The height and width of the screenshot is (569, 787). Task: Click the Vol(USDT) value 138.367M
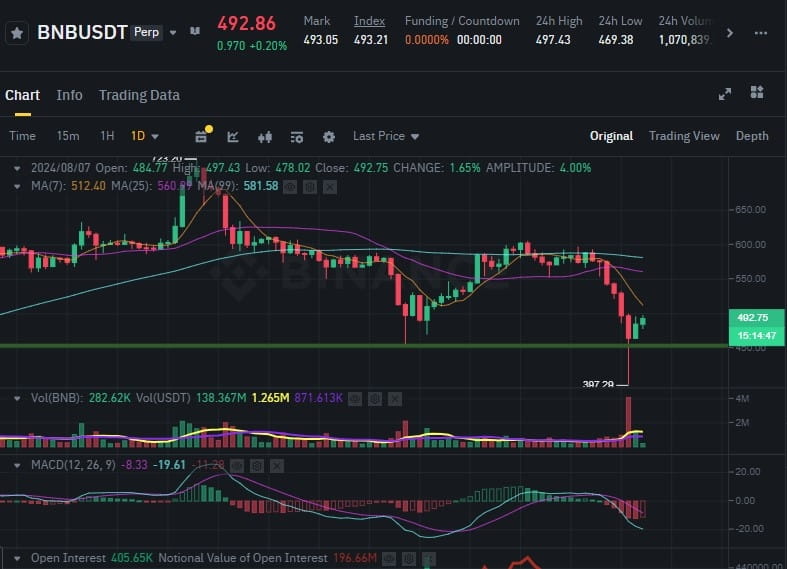[x=221, y=398]
